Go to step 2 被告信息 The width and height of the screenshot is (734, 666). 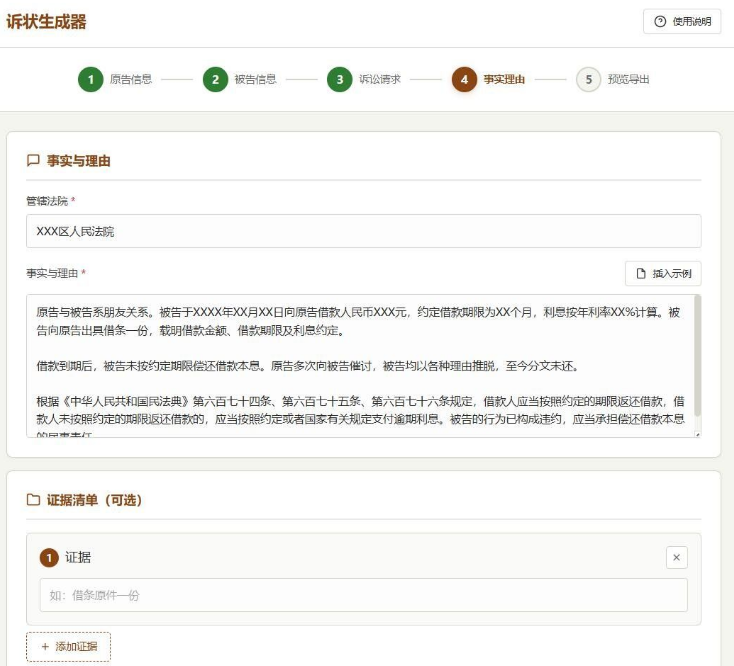pyautogui.click(x=241, y=79)
